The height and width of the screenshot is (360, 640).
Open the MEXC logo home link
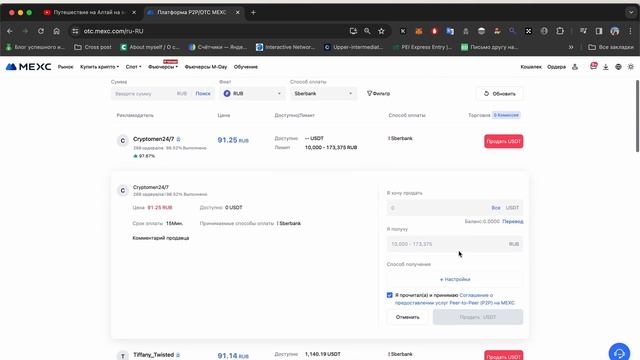tap(28, 67)
